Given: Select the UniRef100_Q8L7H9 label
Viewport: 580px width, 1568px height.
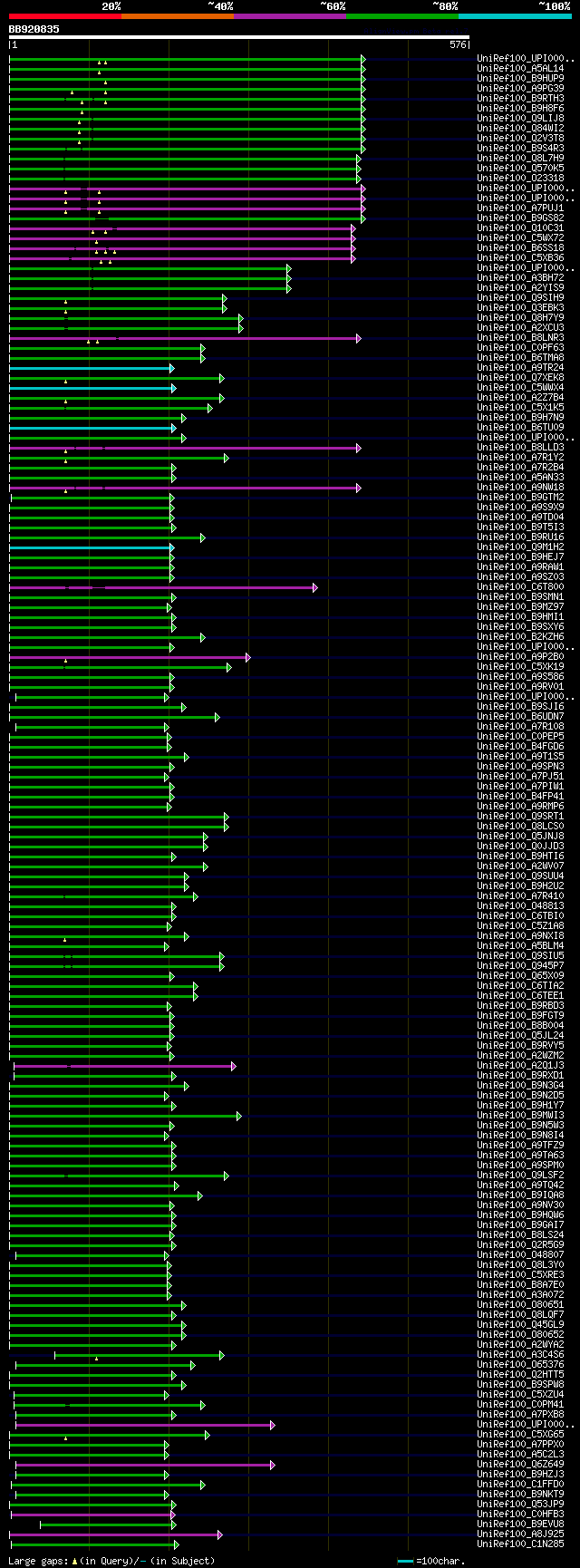Looking at the screenshot, I should (x=520, y=159).
